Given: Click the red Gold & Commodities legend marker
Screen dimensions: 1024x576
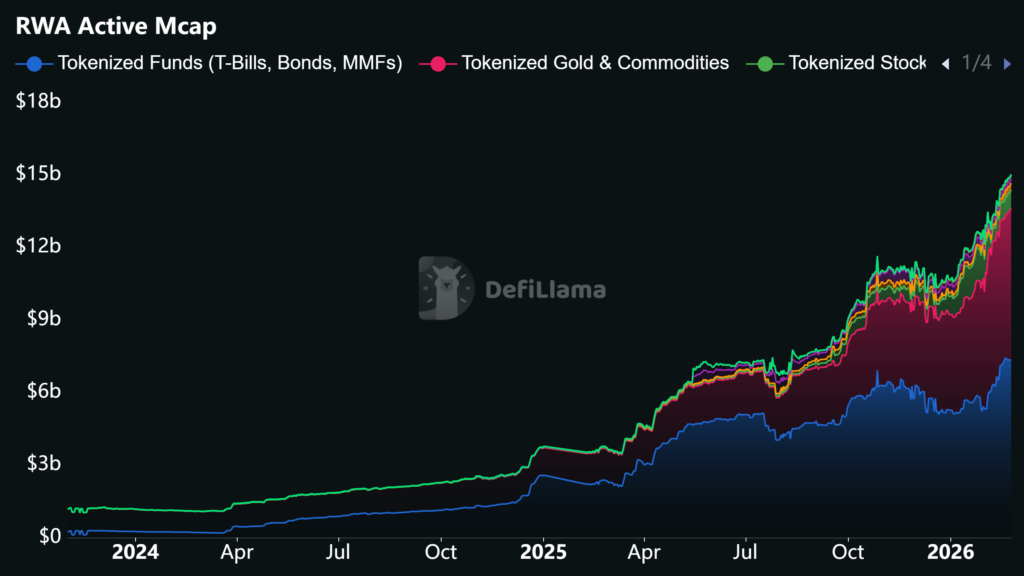Looking at the screenshot, I should coord(438,64).
